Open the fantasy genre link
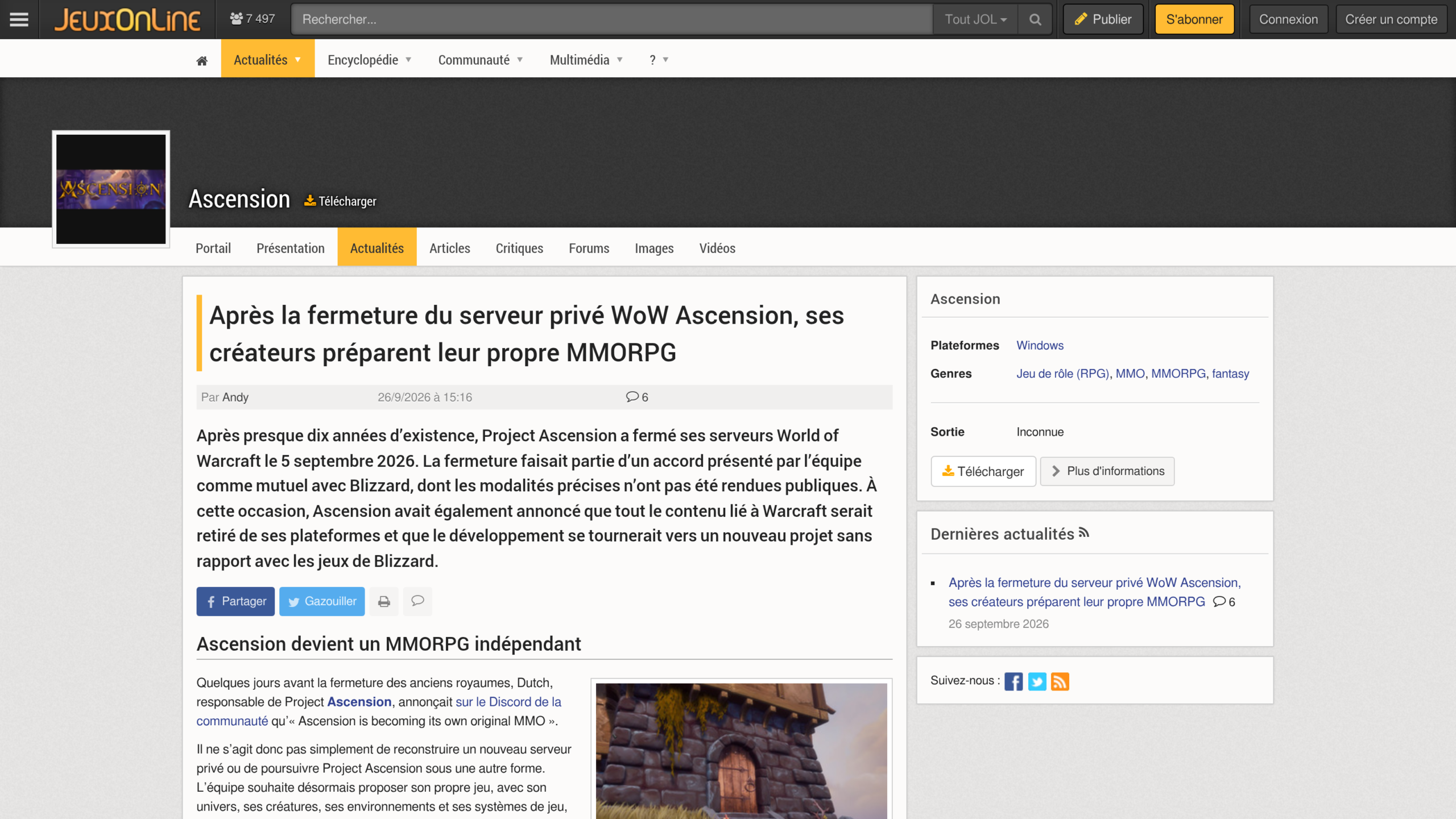 click(1230, 374)
